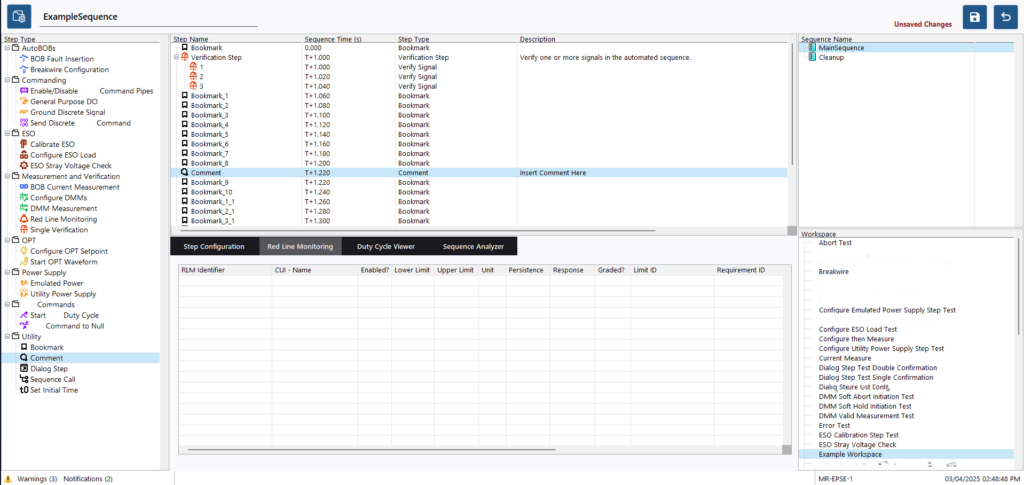This screenshot has width=1024, height=485.
Task: Collapse the Verification Step row
Action: pos(176,57)
